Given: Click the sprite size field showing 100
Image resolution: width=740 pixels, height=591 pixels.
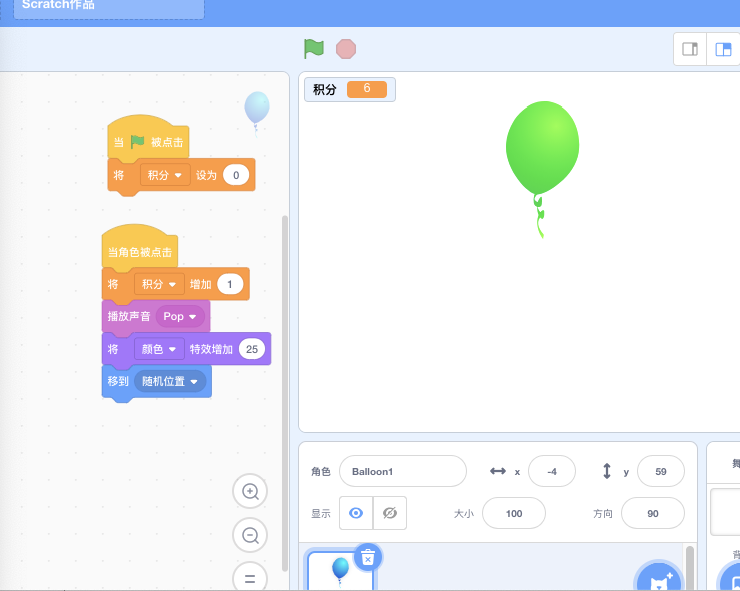Looking at the screenshot, I should coord(513,513).
